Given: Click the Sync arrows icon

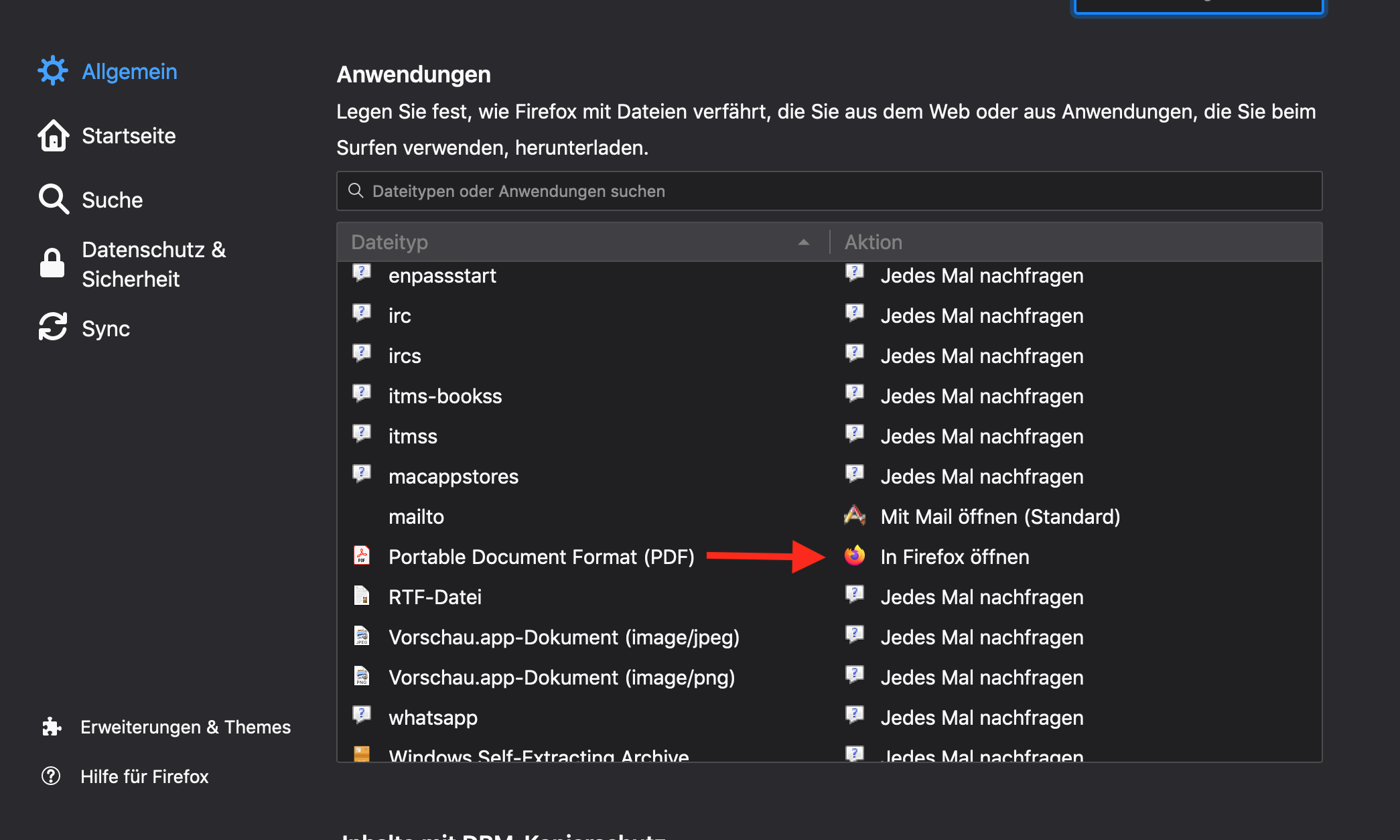Looking at the screenshot, I should 53,328.
